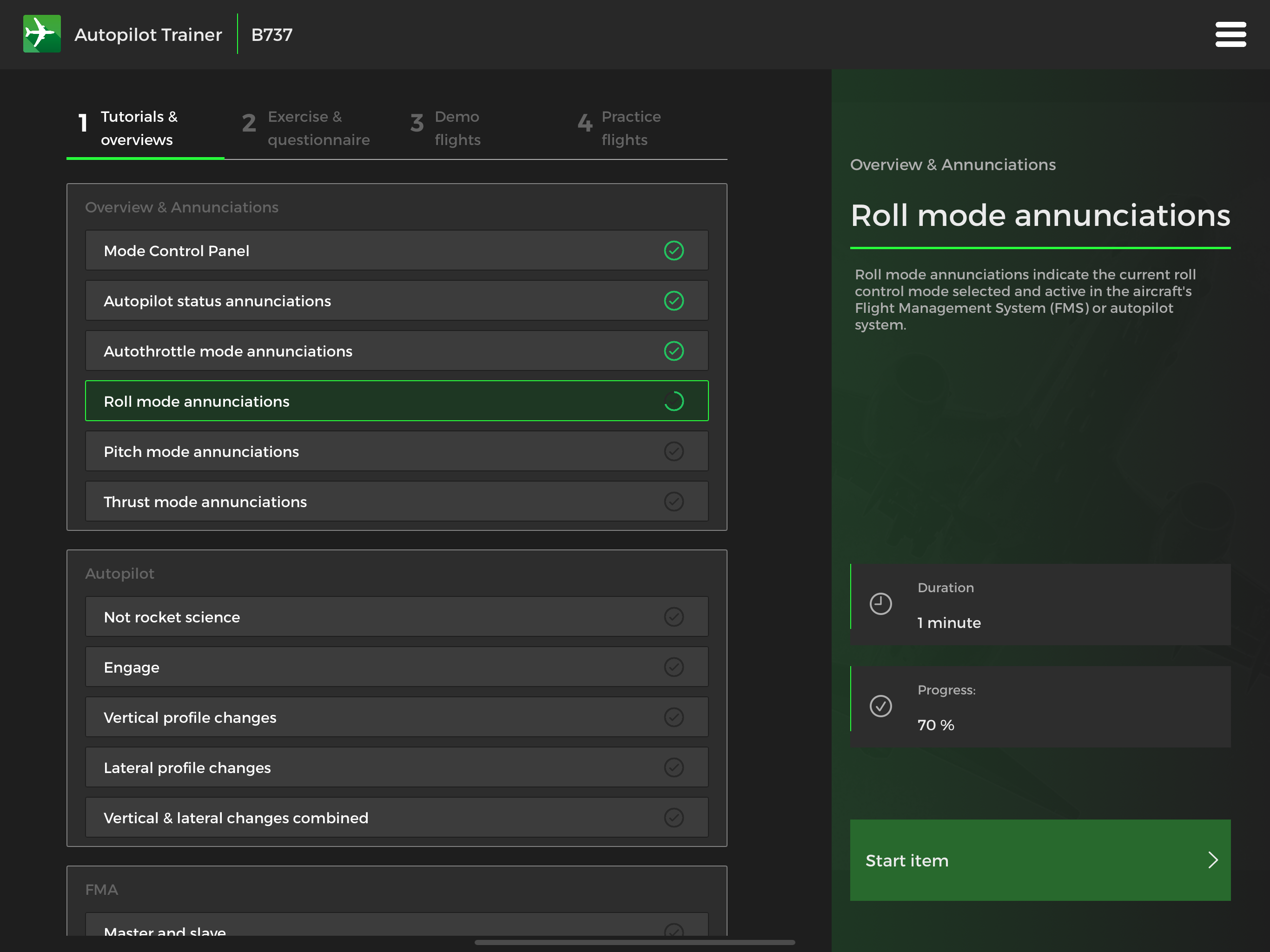1270x952 pixels.
Task: Click the FMA section heading
Action: pyautogui.click(x=102, y=889)
